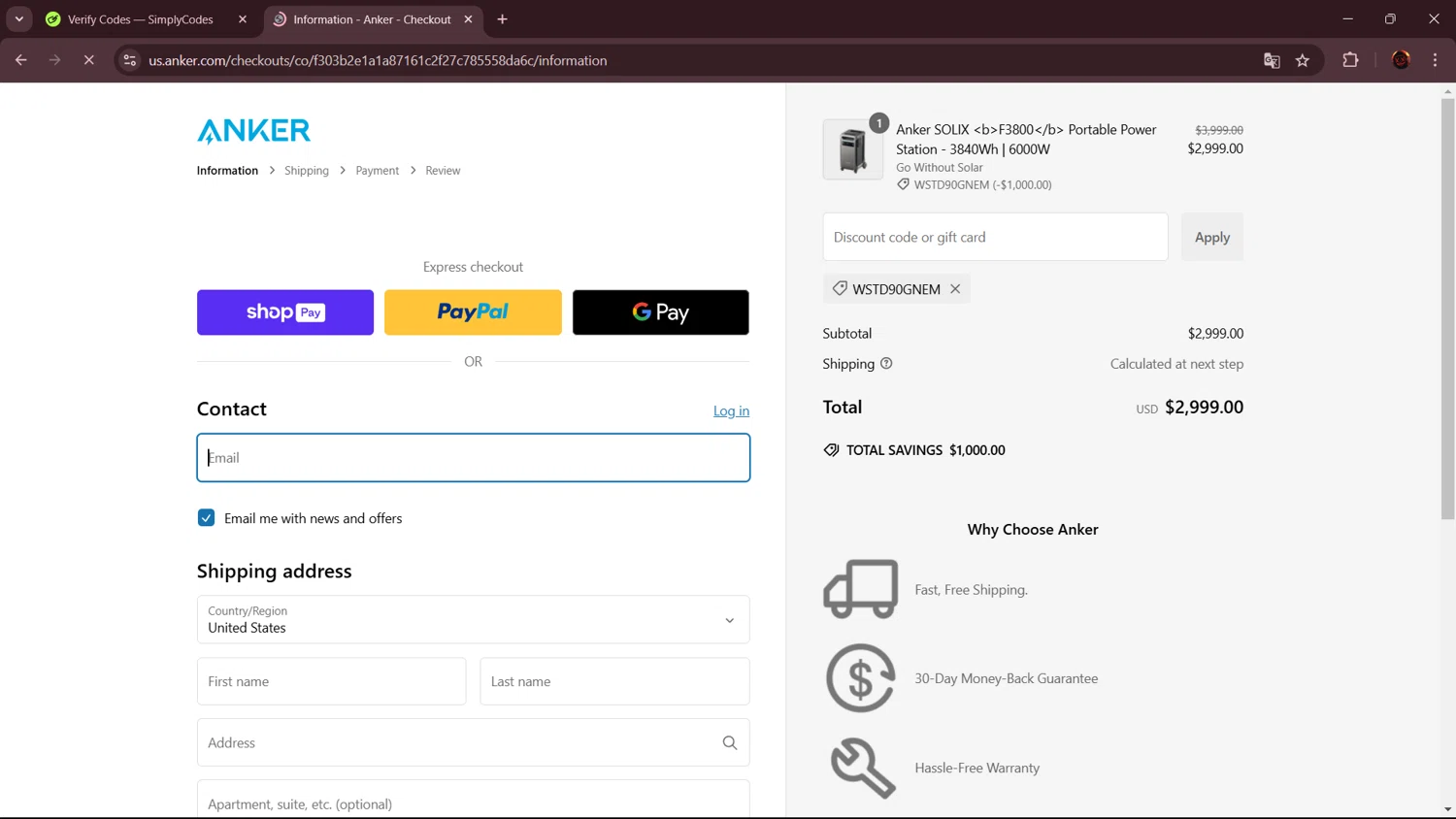Viewport: 1456px width, 819px height.
Task: Open the tab search dropdown arrow
Action: 19,19
